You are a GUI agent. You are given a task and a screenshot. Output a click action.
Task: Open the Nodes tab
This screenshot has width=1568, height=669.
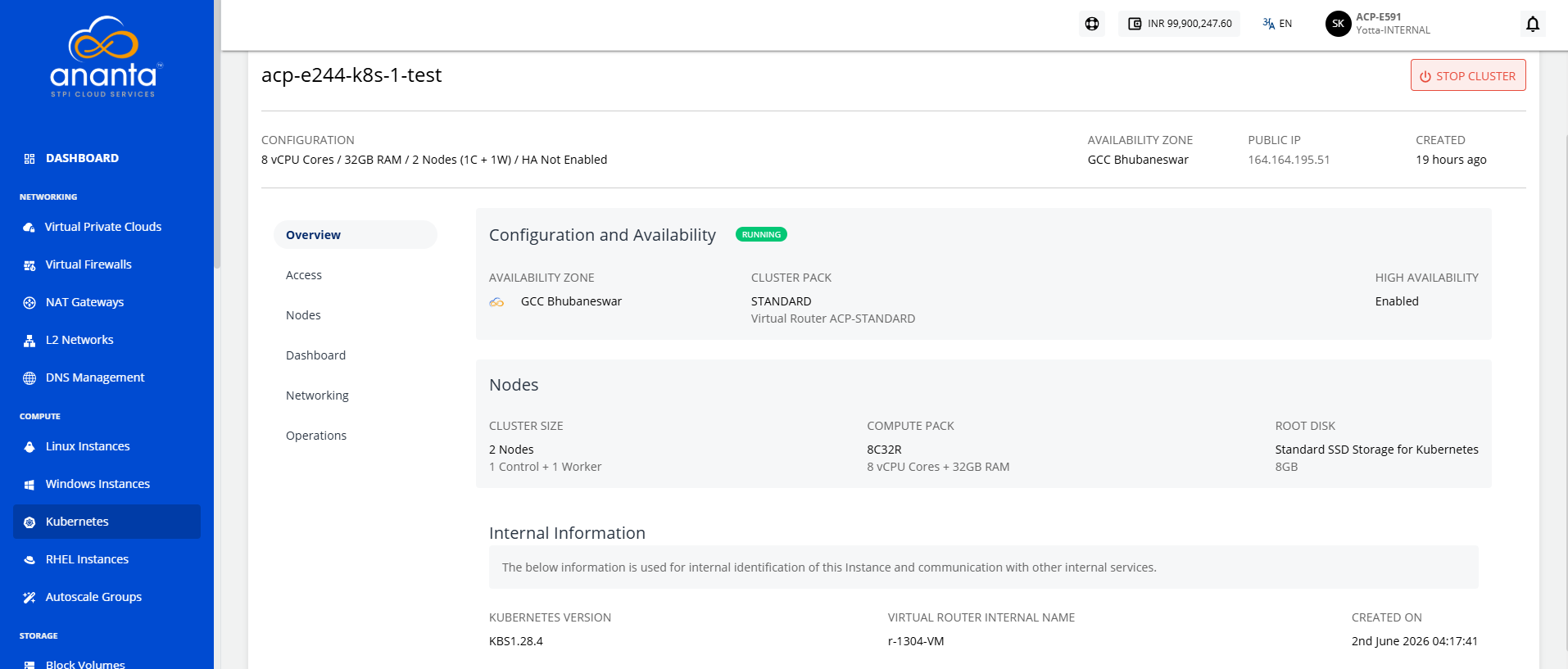(x=303, y=315)
